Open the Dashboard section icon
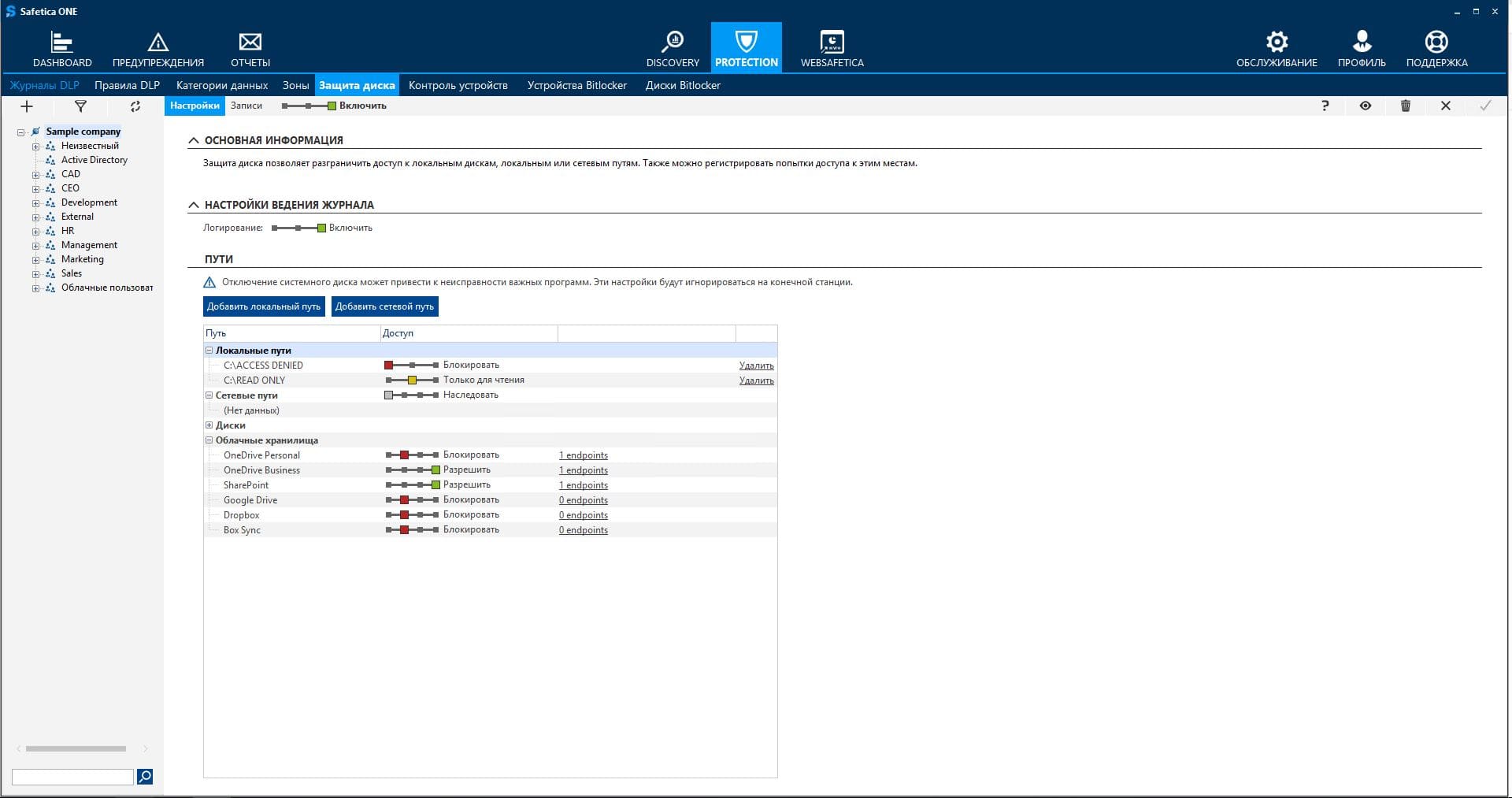This screenshot has height=798, width=1512. pyautogui.click(x=61, y=42)
